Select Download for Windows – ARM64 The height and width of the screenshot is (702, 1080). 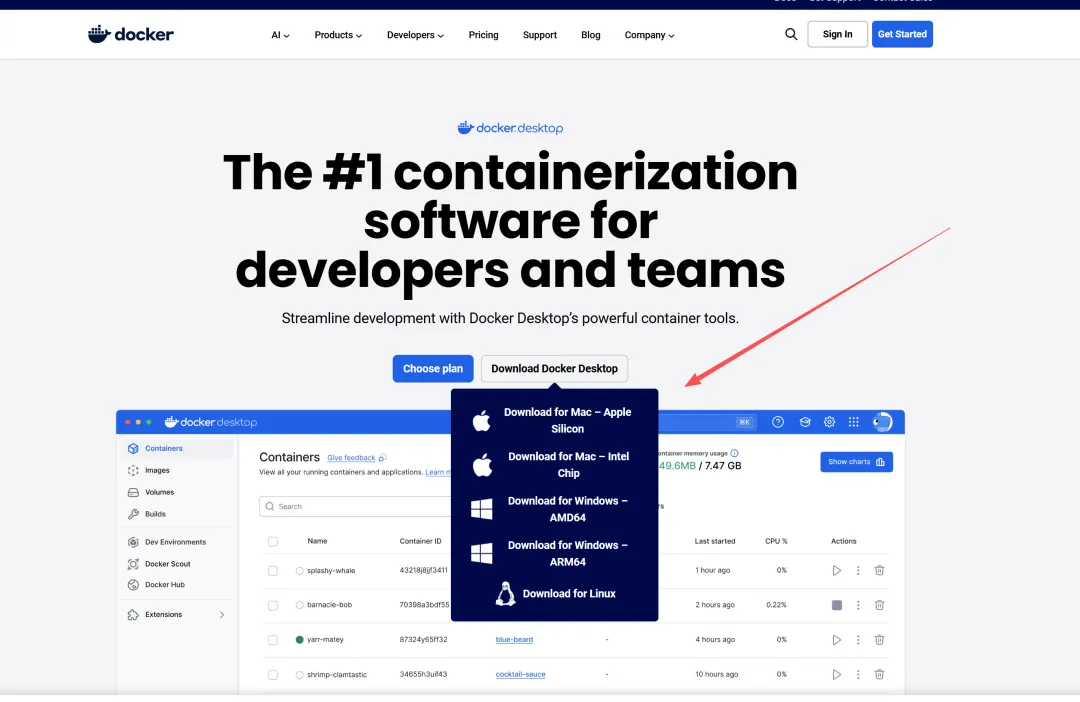coord(554,553)
